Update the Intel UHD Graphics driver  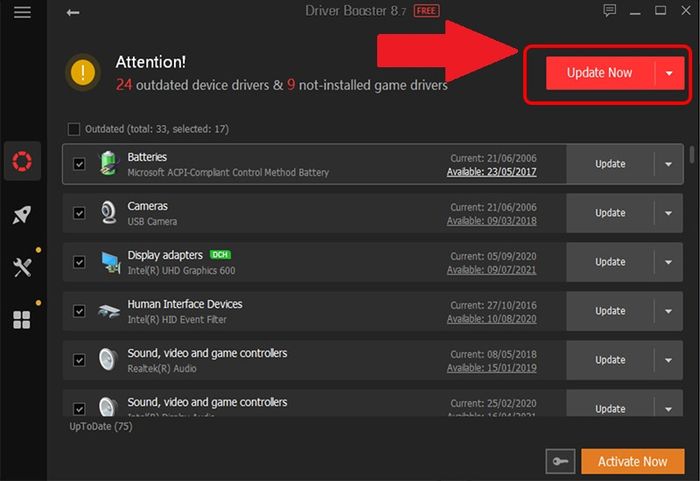coord(610,262)
